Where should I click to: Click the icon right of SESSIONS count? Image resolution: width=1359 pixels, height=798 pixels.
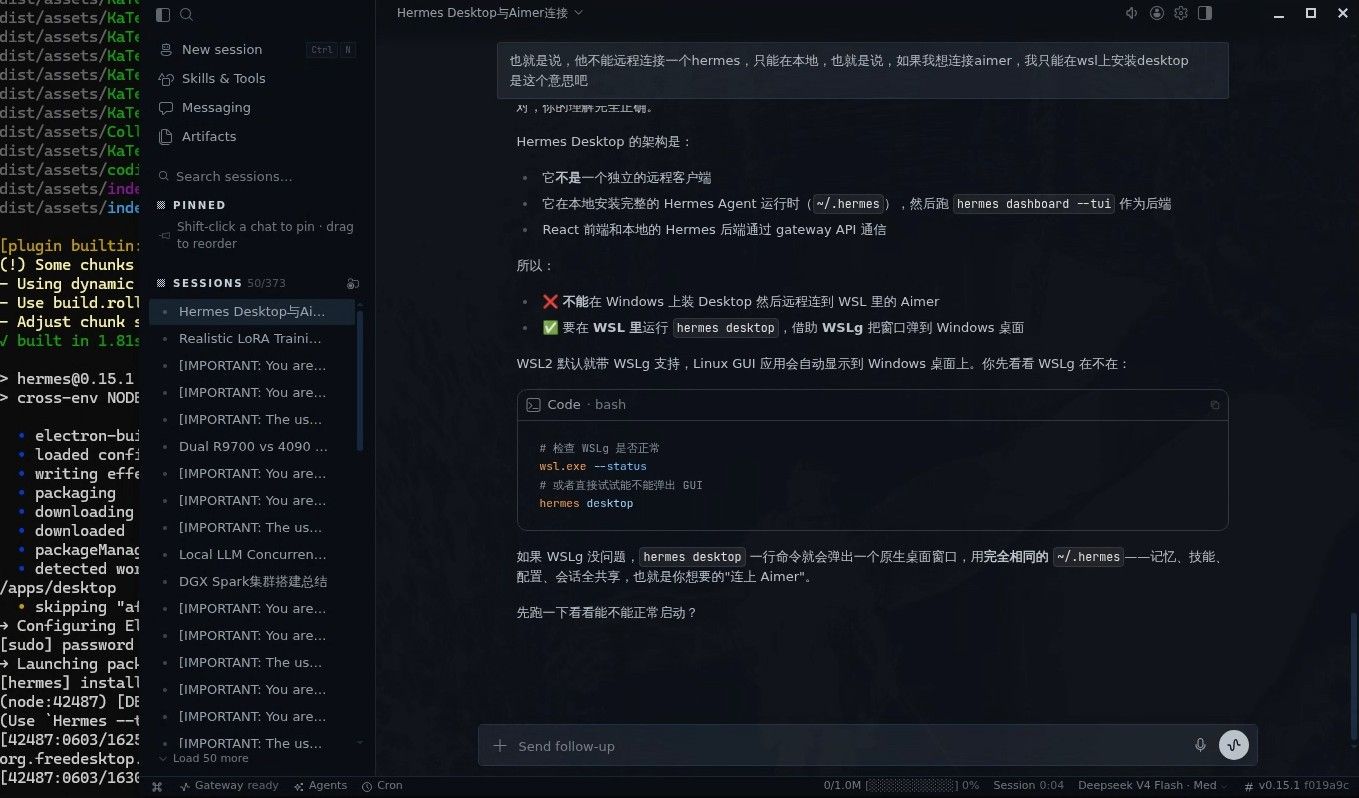[352, 283]
